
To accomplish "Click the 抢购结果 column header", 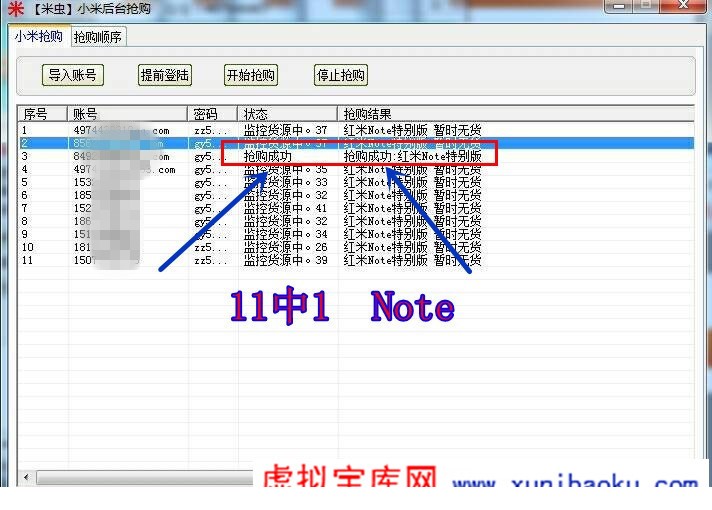I will coord(515,114).
